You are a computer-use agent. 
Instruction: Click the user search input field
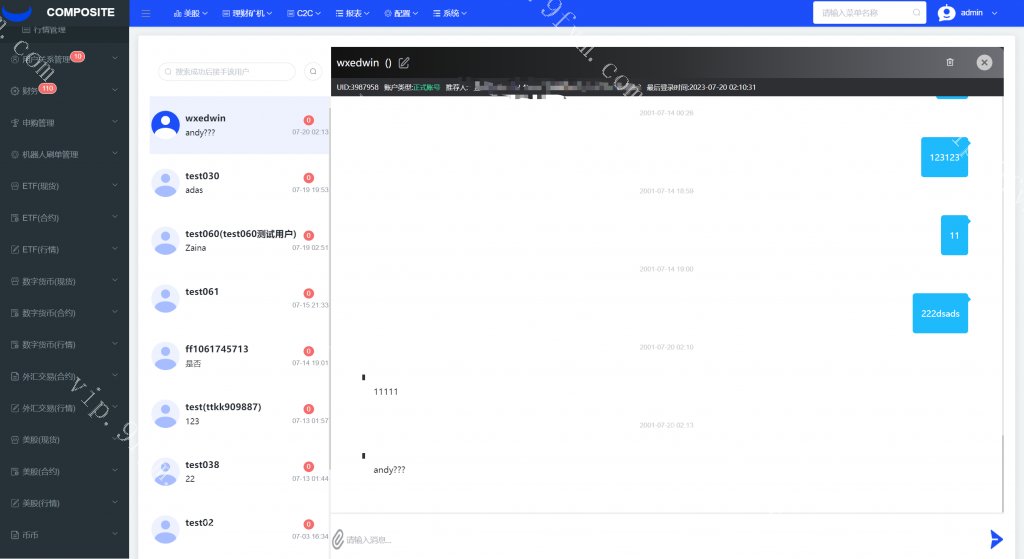click(230, 72)
